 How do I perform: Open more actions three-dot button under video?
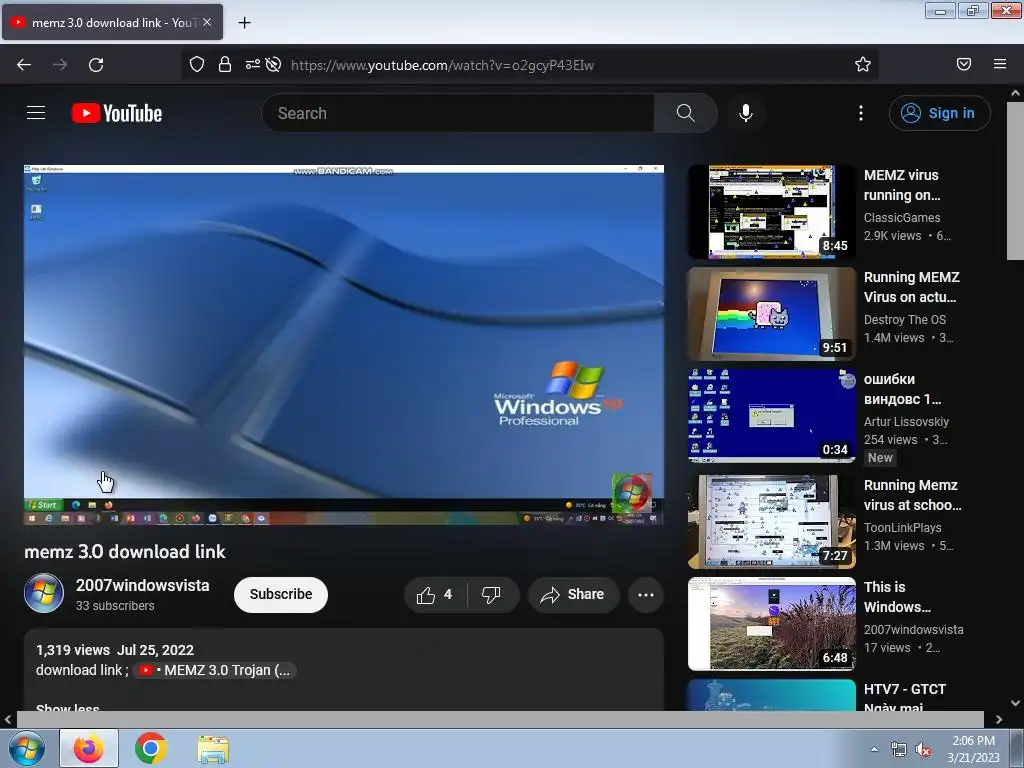646,594
